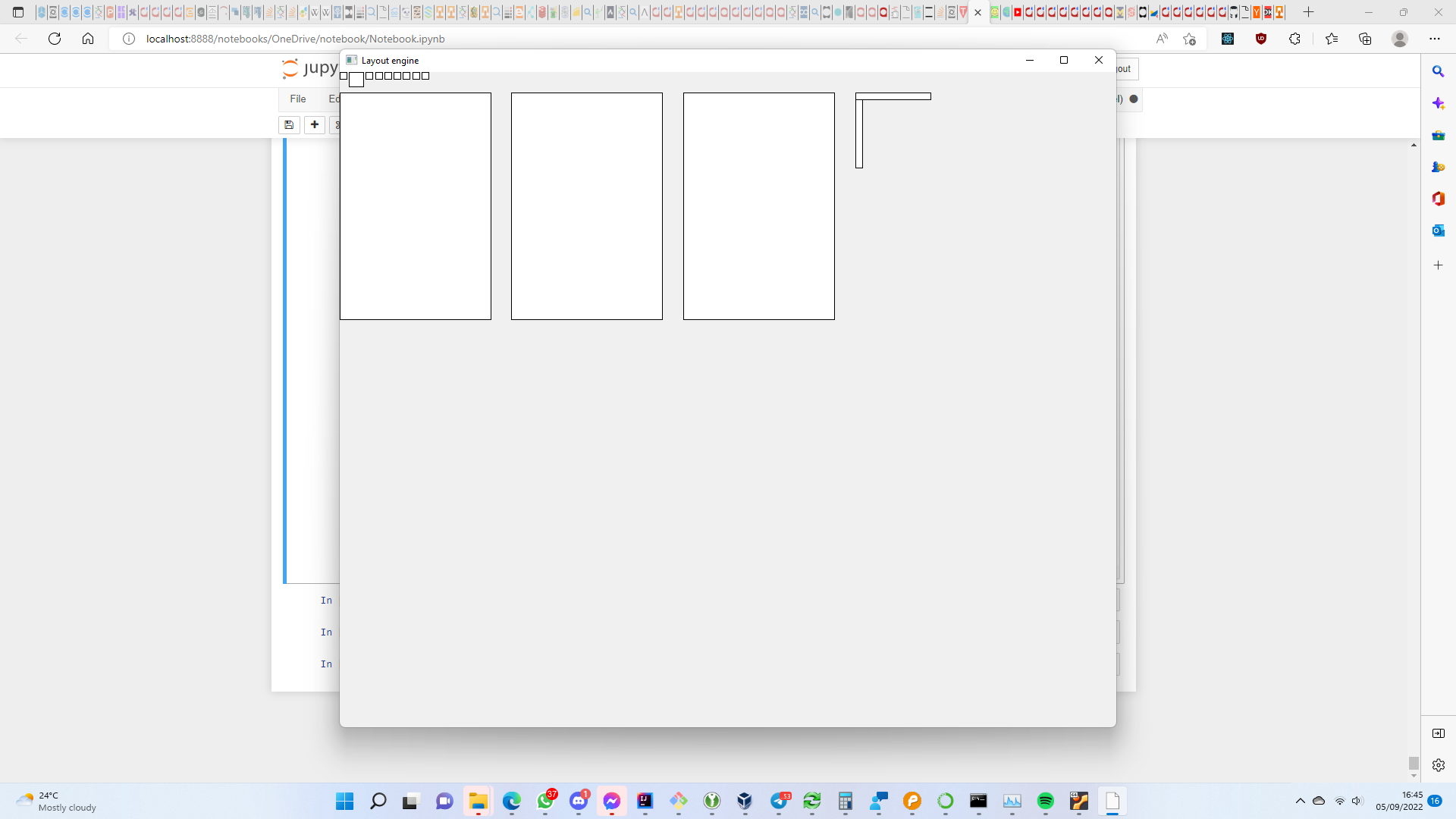Viewport: 1456px width, 819px height.
Task: Open WhatsApp from the taskbar
Action: coord(547,802)
